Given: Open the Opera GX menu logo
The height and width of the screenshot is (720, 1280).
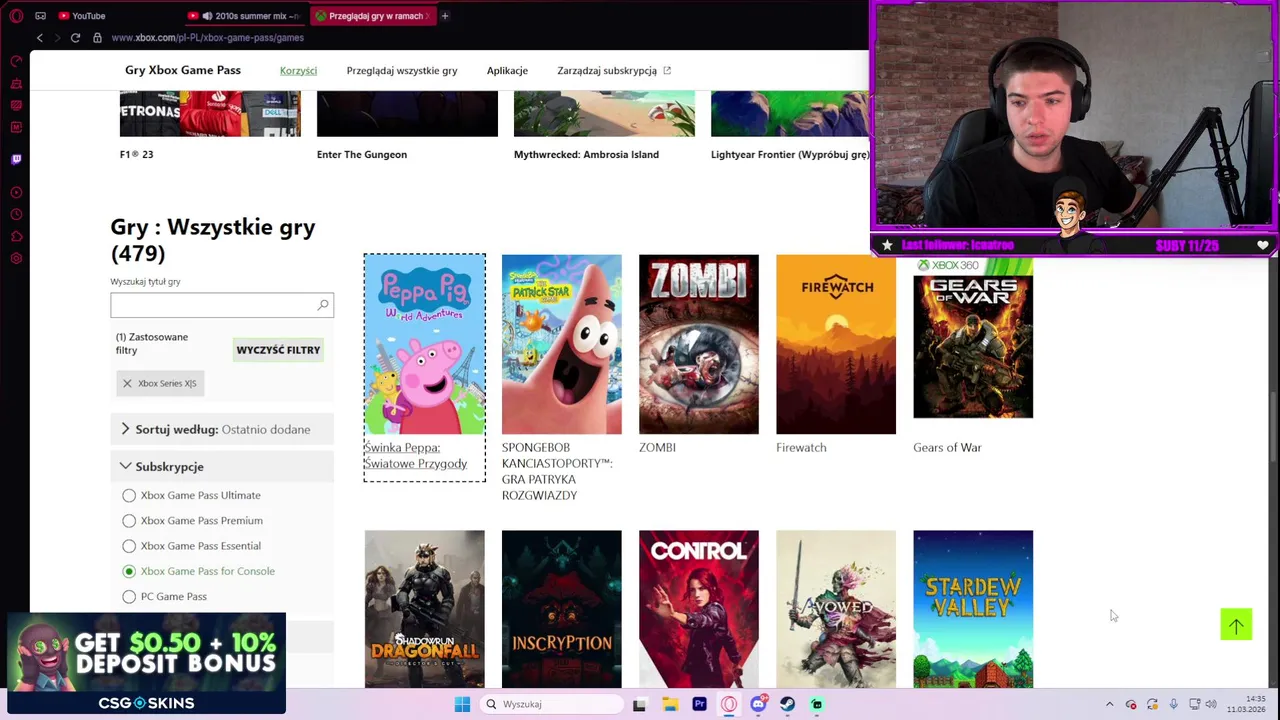Looking at the screenshot, I should coord(16,16).
